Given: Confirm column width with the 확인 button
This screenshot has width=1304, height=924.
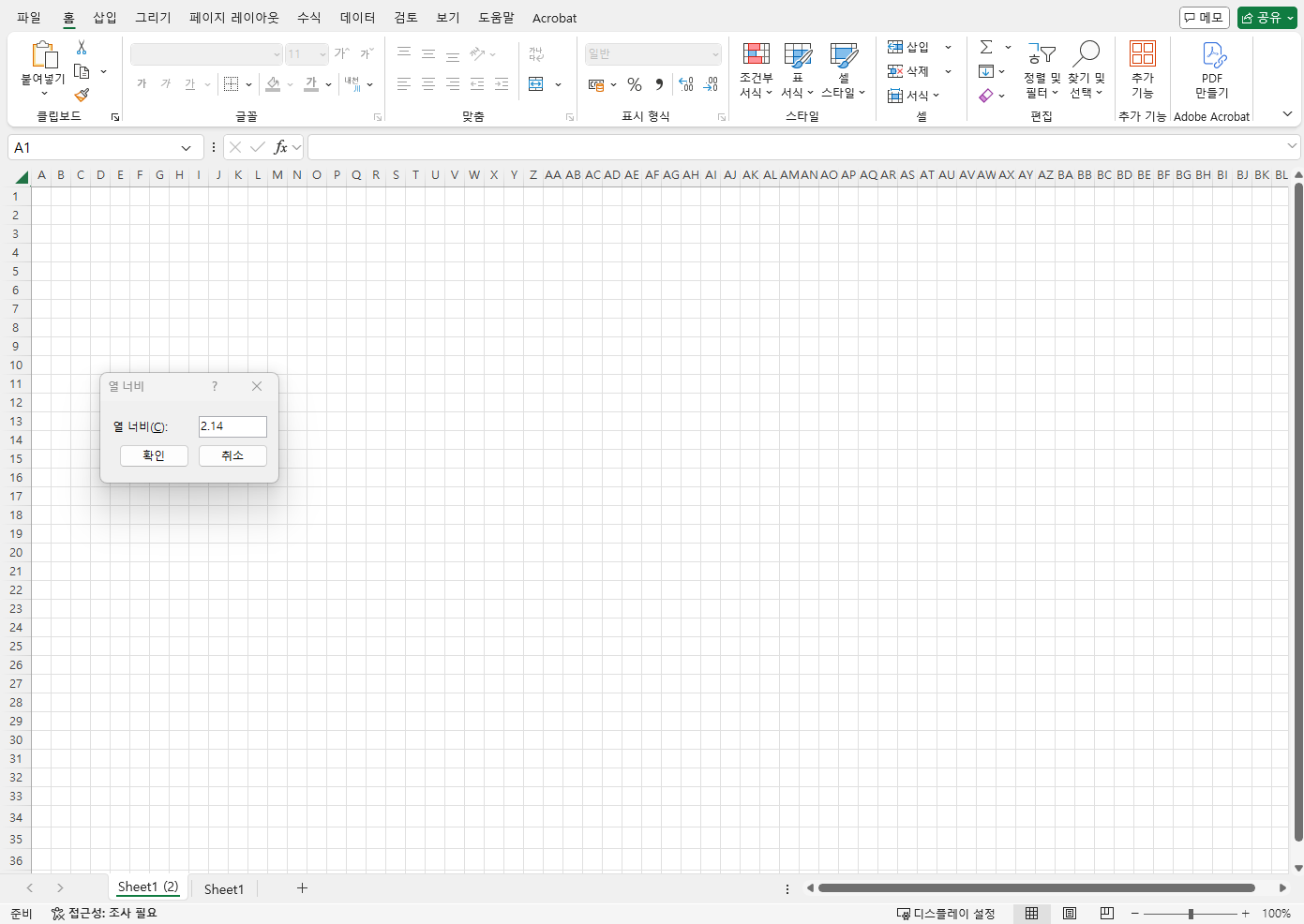Looking at the screenshot, I should (x=154, y=455).
